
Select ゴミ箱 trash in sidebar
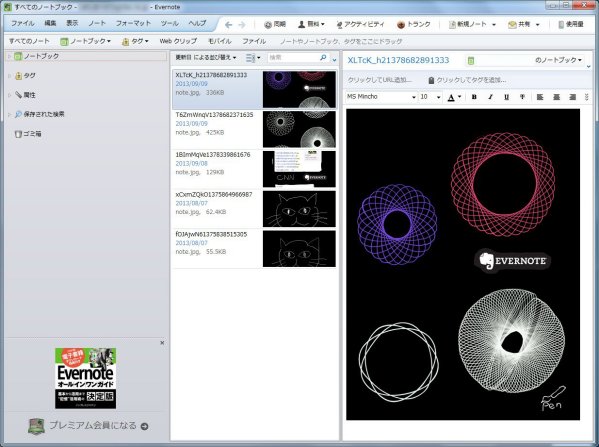28,134
